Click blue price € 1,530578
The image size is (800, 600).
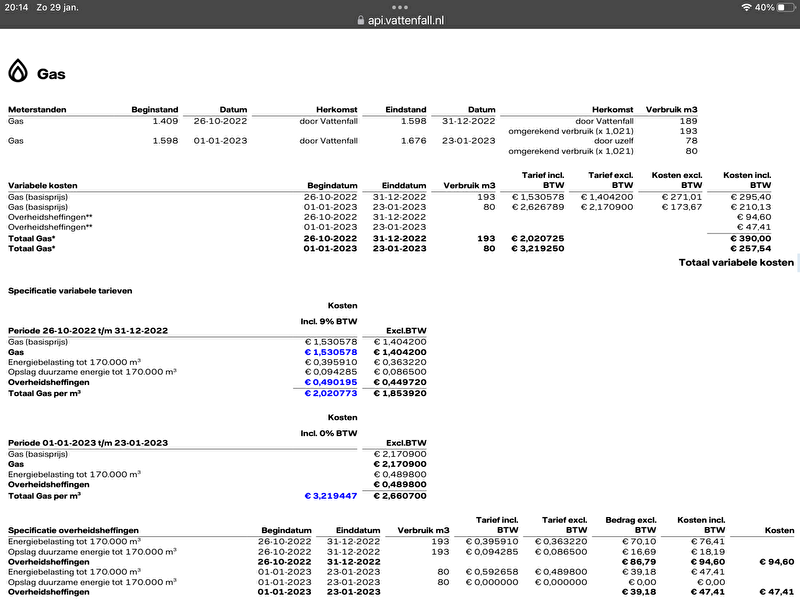[331, 352]
